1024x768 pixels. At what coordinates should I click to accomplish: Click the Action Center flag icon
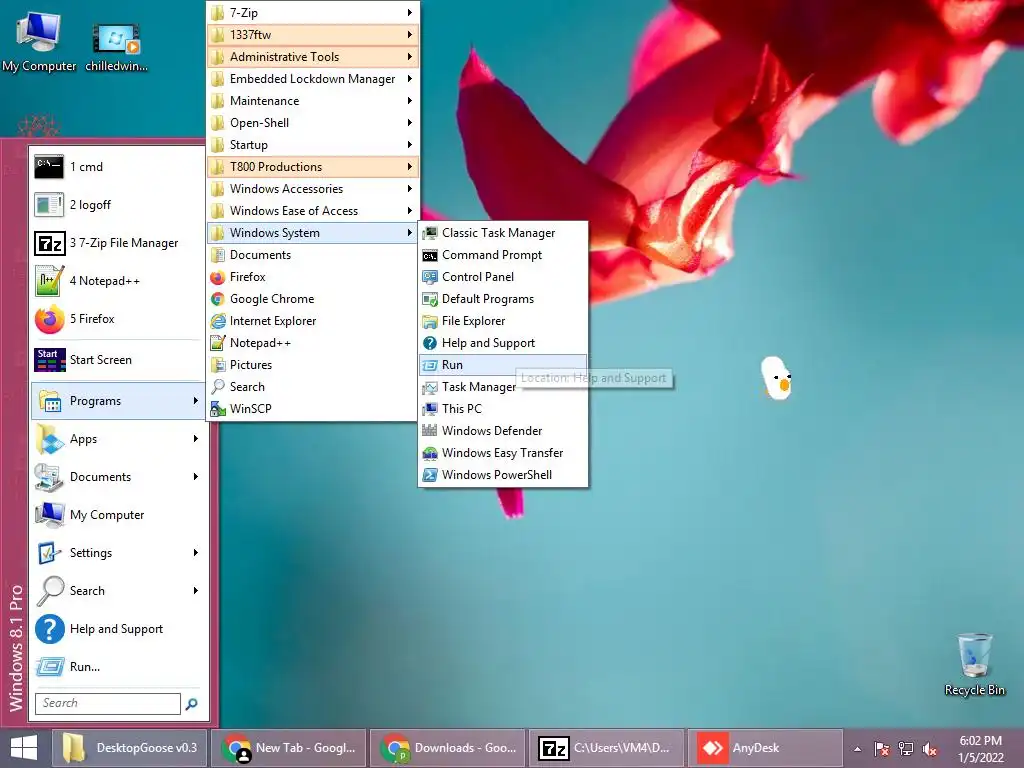pos(882,749)
